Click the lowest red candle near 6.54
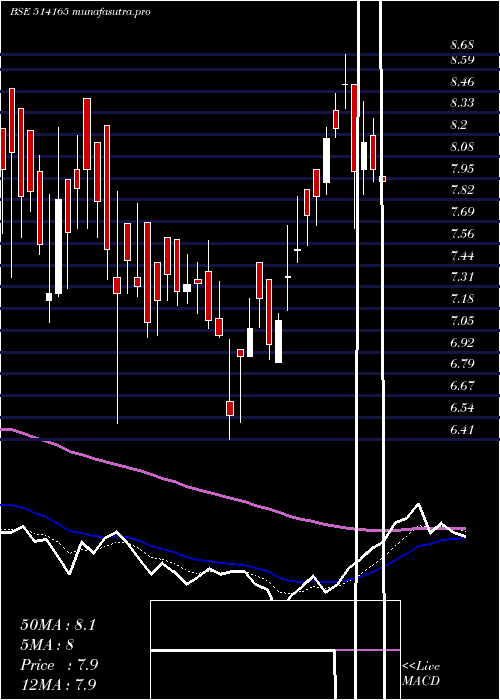The image size is (500, 700). pyautogui.click(x=230, y=408)
